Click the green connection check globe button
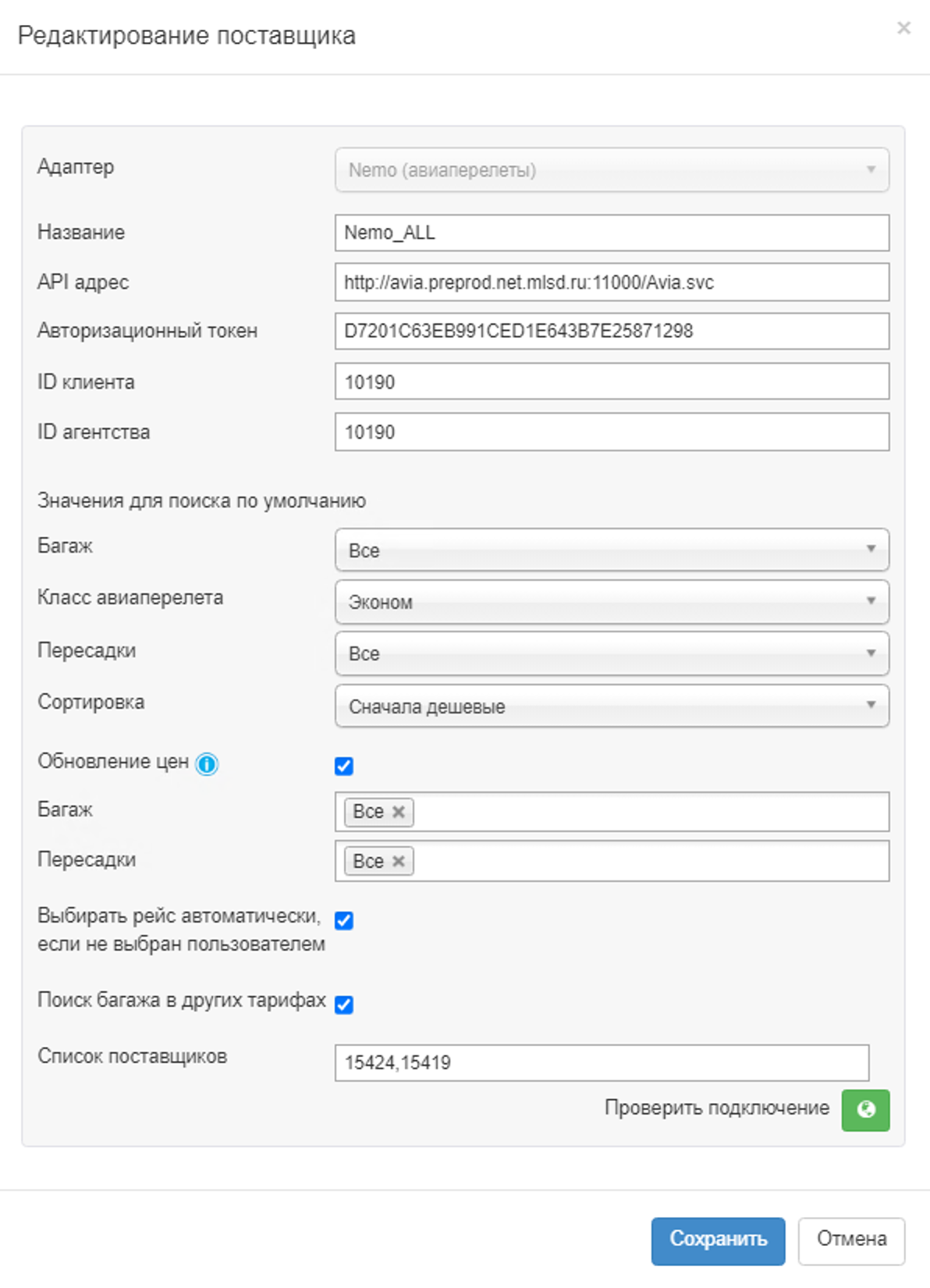 click(865, 1109)
